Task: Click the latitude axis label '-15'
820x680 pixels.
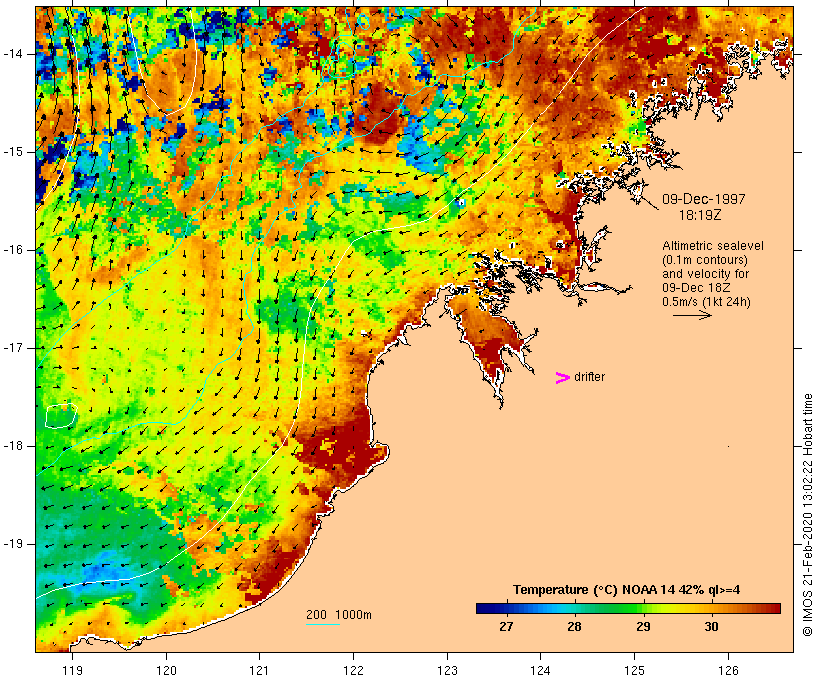Action: (x=13, y=152)
